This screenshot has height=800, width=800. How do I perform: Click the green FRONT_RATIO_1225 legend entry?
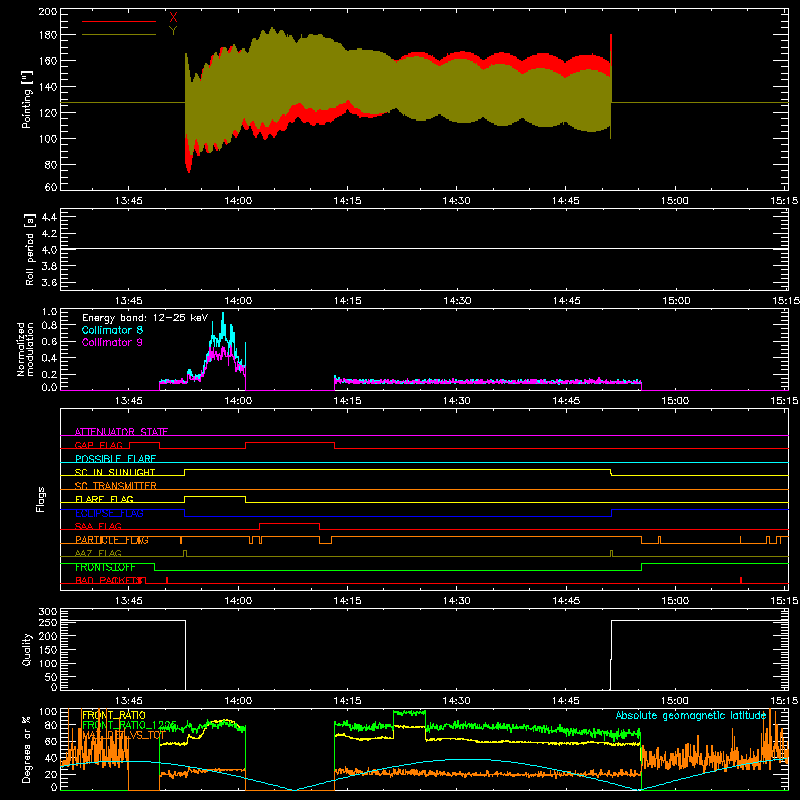click(x=129, y=724)
